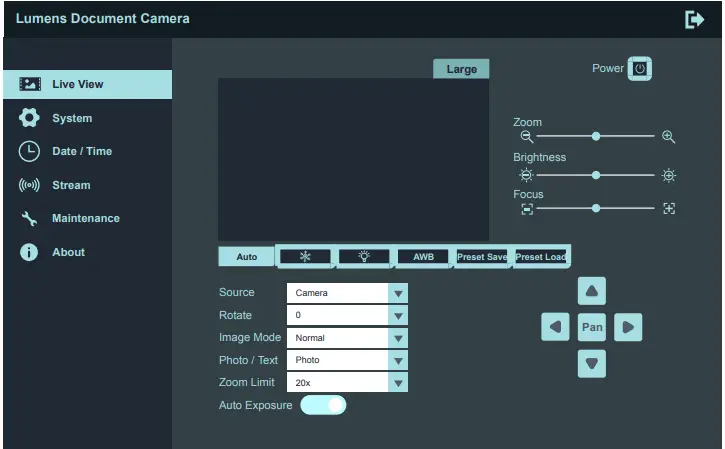The width and height of the screenshot is (725, 449).
Task: Click the Preset Save button
Action: (x=482, y=256)
